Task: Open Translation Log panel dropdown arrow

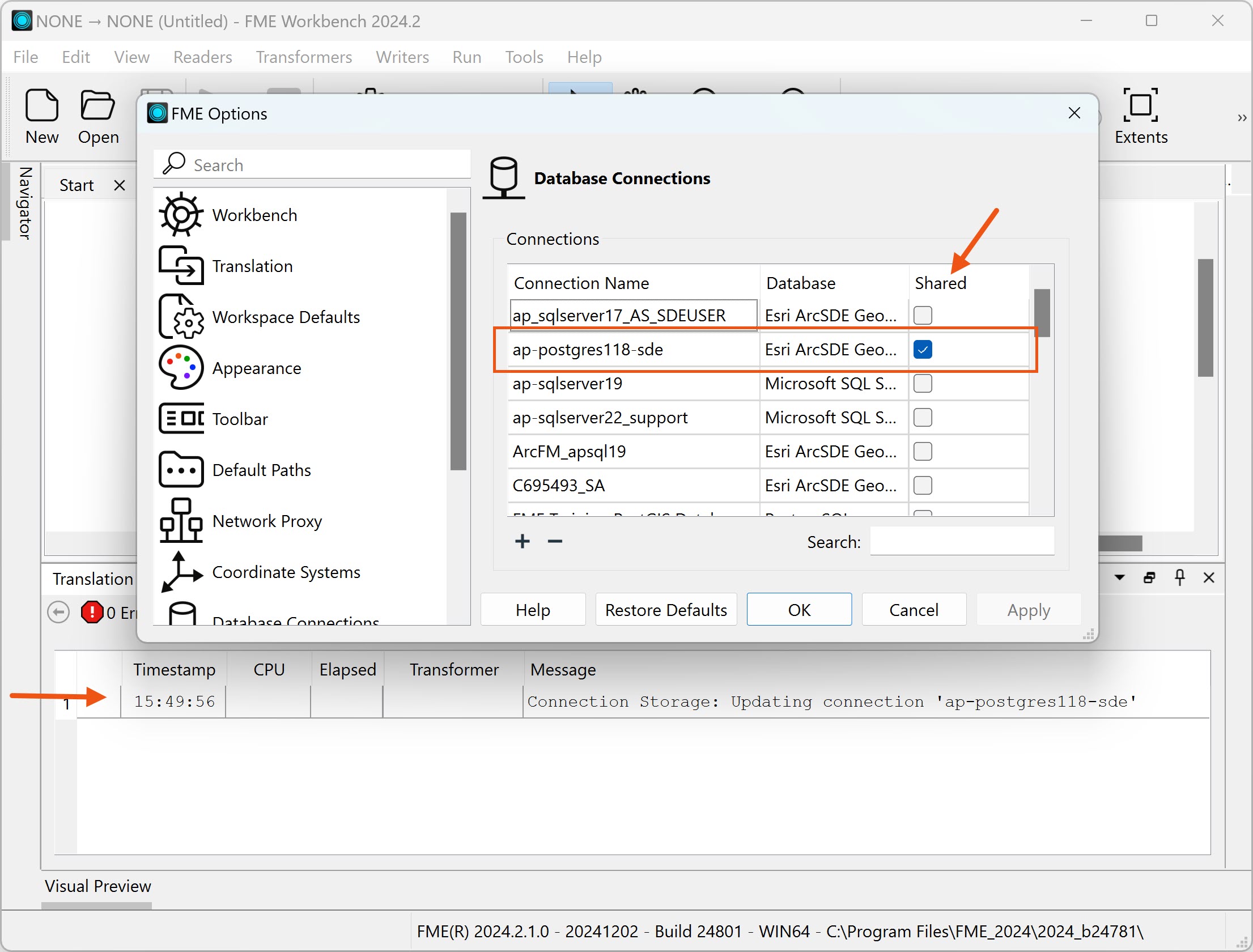Action: pyautogui.click(x=1119, y=577)
